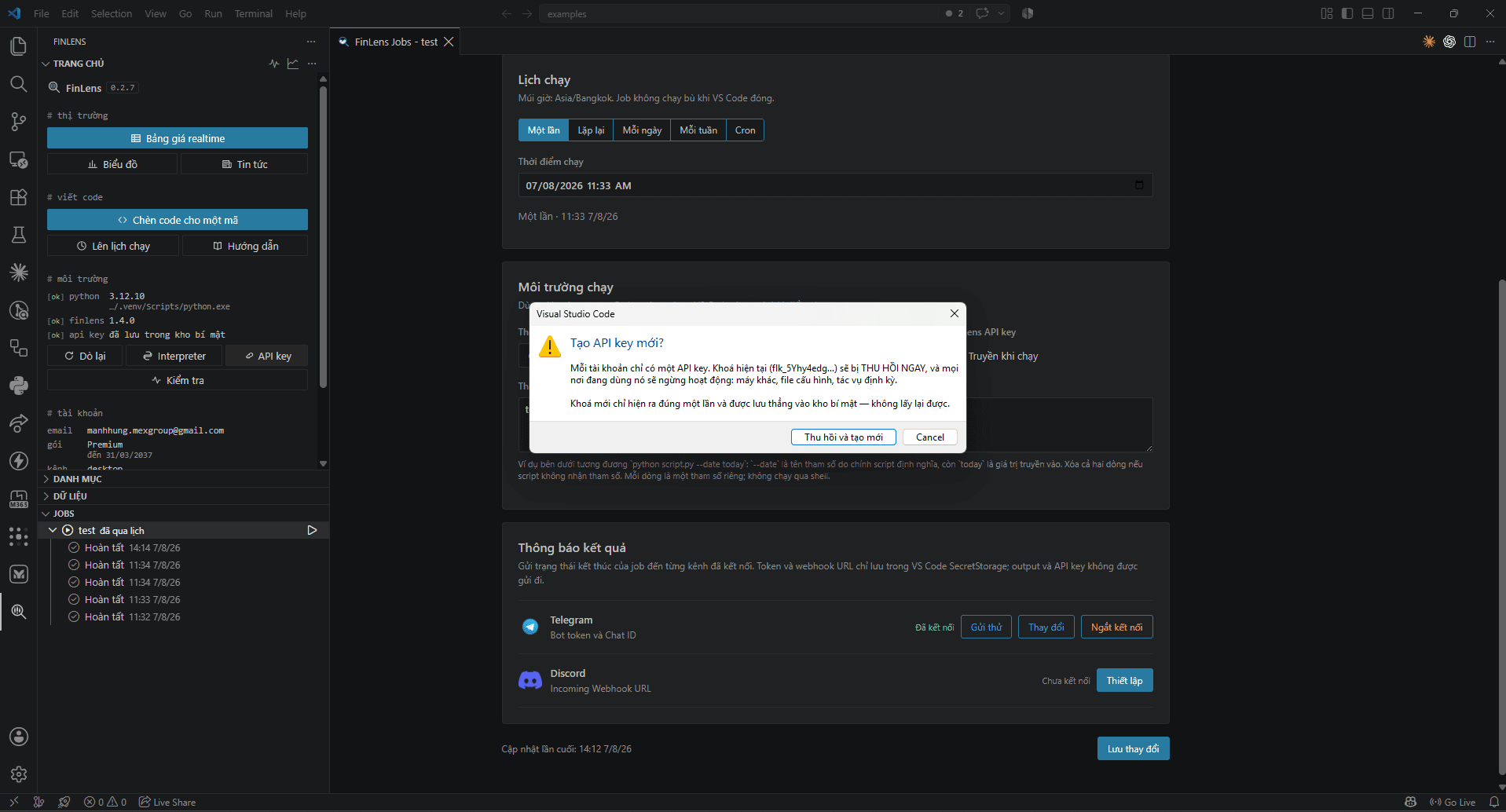1506x812 pixels.
Task: Click the calendar icon in date field
Action: click(x=1139, y=185)
